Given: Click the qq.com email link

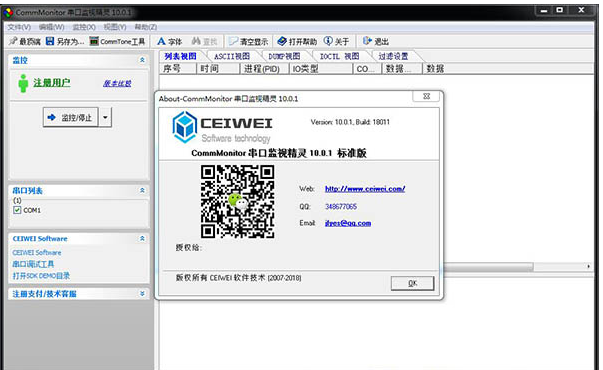Looking at the screenshot, I should click(348, 223).
